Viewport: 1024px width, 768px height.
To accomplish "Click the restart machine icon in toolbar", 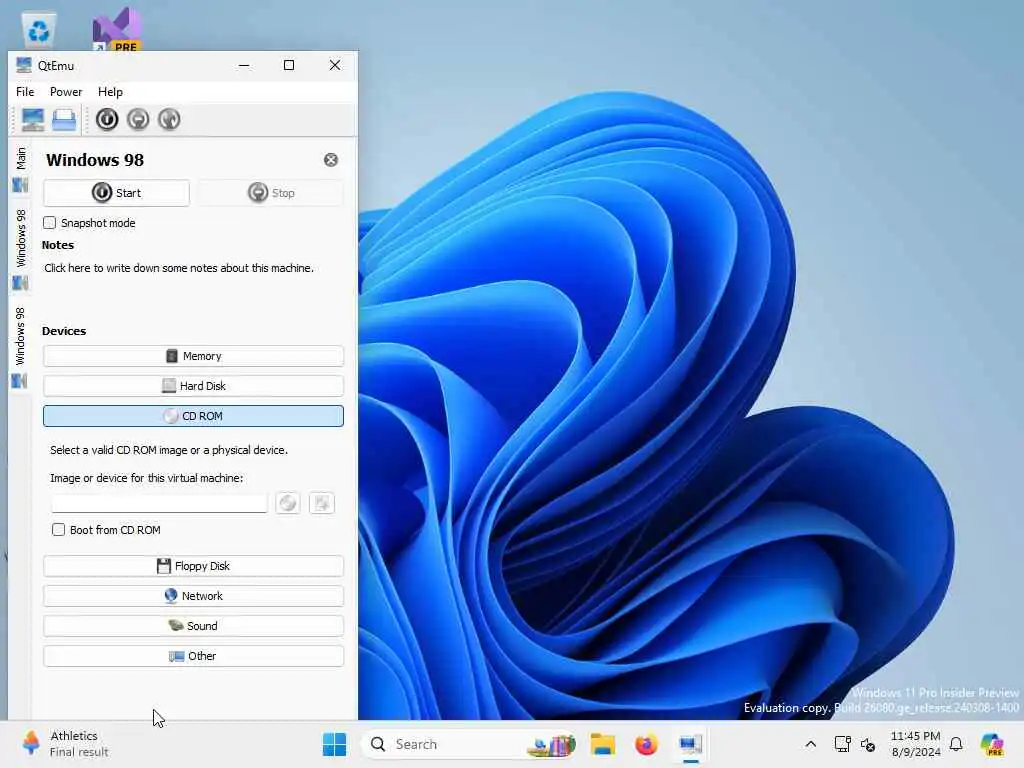I will [169, 120].
